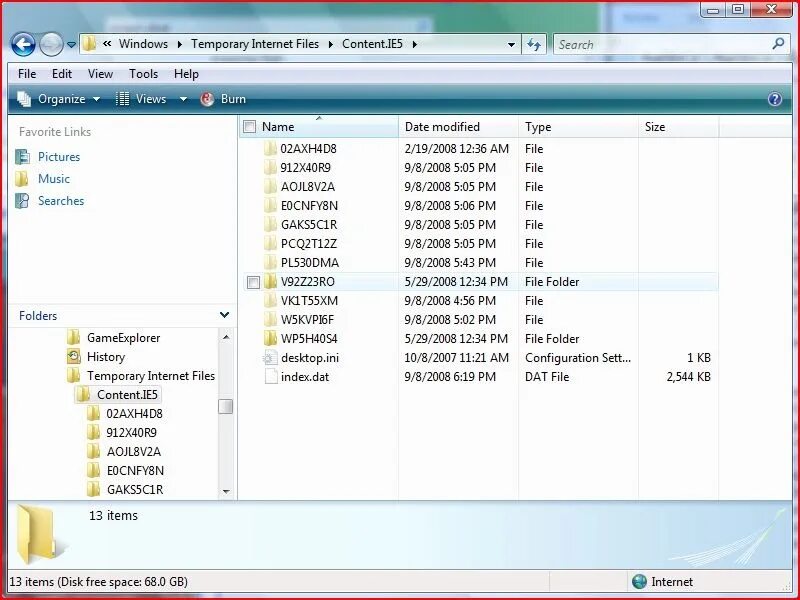Screen dimensions: 800x600
Task: Select GAKS5C1R in the folder tree
Action: coord(135,489)
